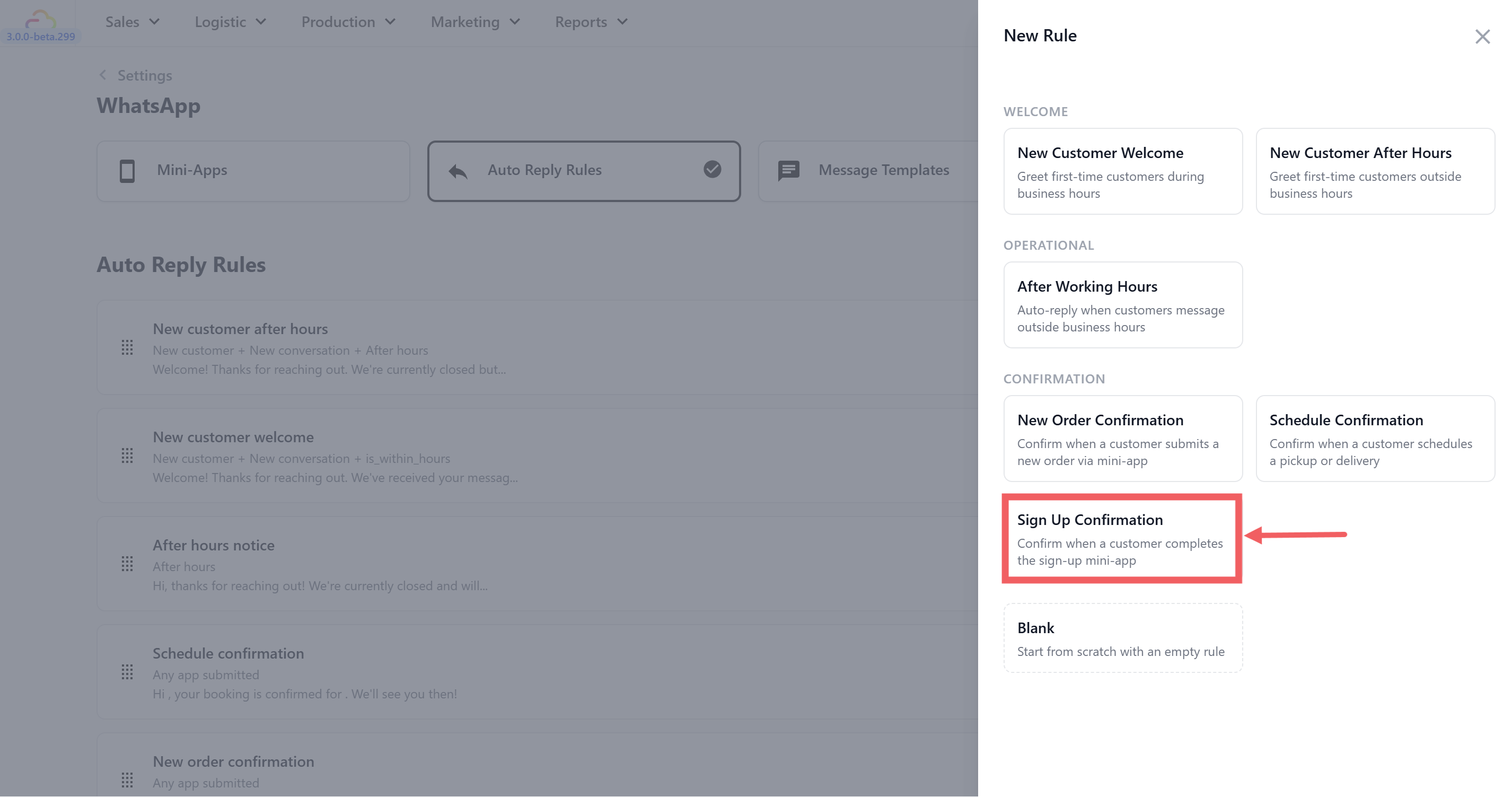Click the Auto Reply Rules checkmark indicator
The height and width of the screenshot is (797, 1512).
(712, 169)
